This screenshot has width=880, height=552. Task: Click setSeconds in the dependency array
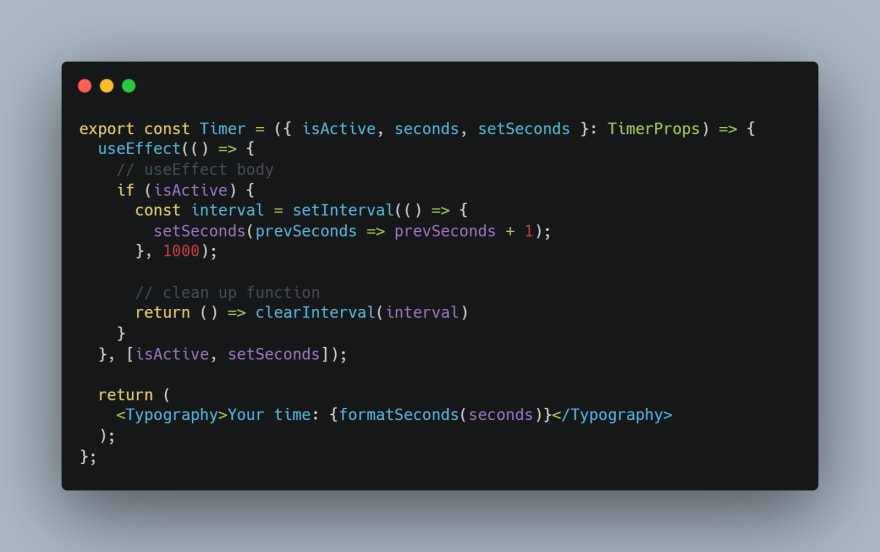[273, 355]
